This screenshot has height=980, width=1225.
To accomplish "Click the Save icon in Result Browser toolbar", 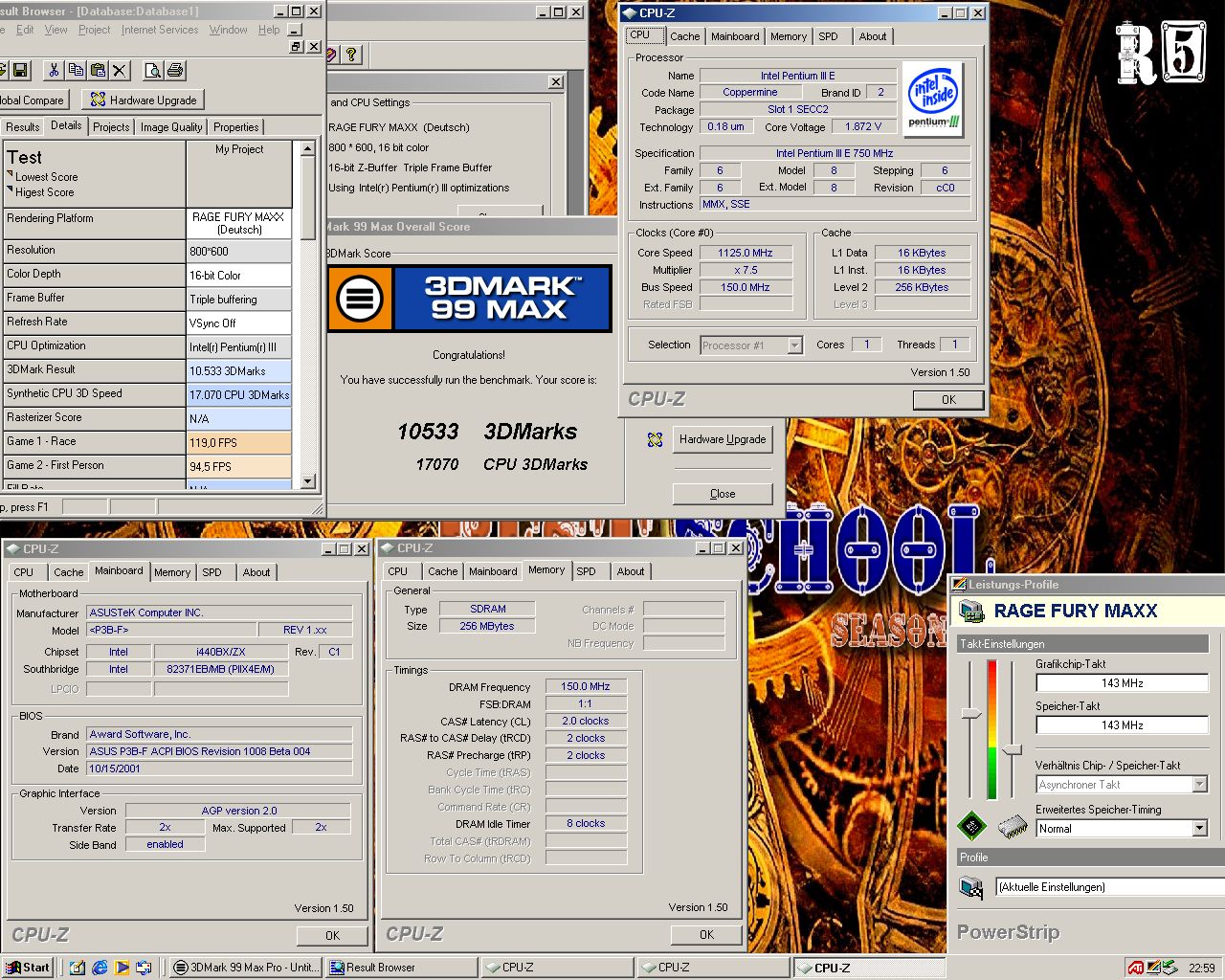I will point(21,70).
